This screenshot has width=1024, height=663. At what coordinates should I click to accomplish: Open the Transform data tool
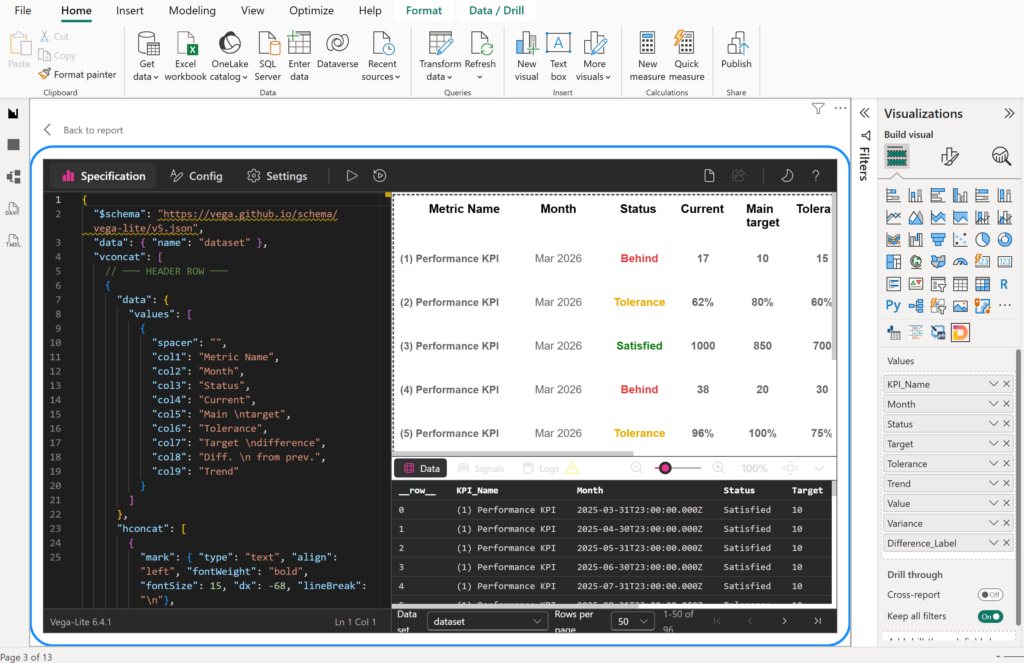(x=440, y=57)
